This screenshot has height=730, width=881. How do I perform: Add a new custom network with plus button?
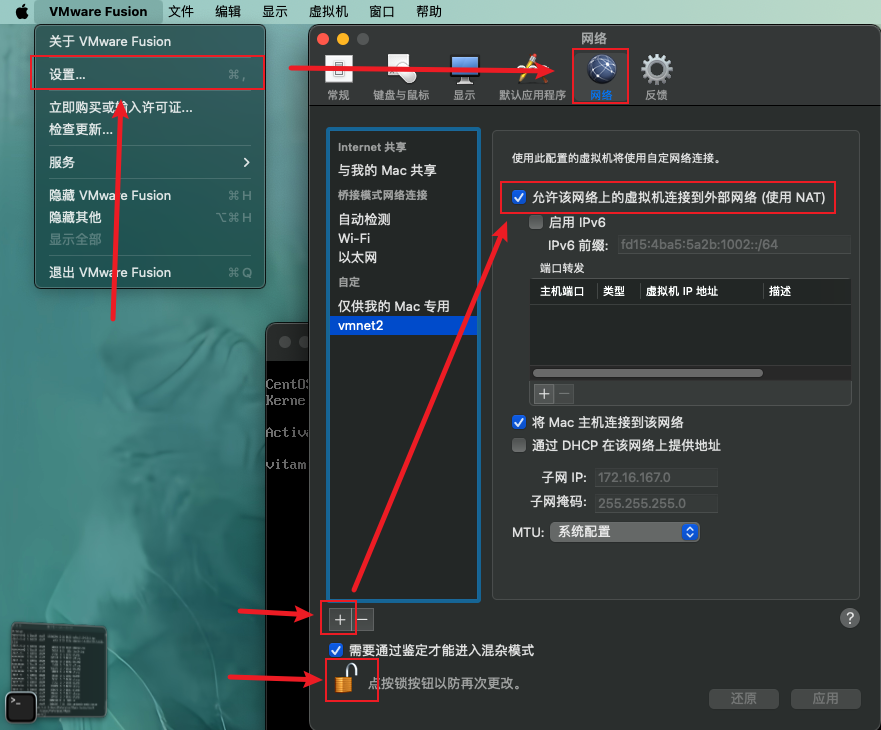pos(340,620)
